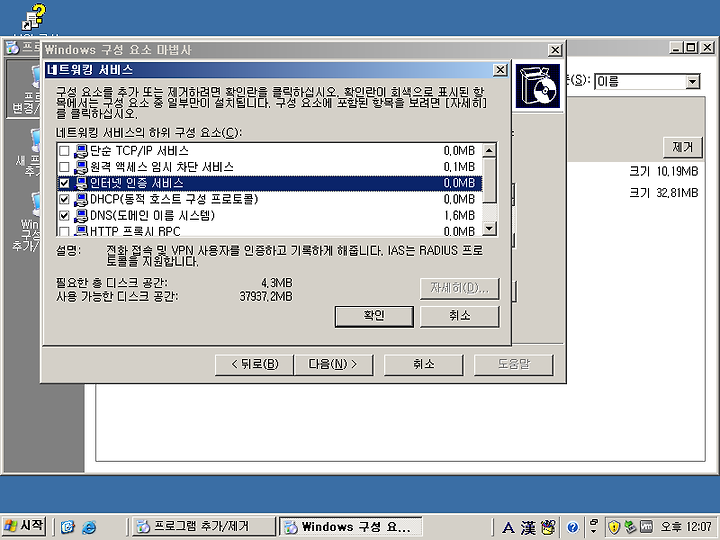The height and width of the screenshot is (540, 720).
Task: Click the 漢 Hanja conversion icon
Action: click(528, 528)
